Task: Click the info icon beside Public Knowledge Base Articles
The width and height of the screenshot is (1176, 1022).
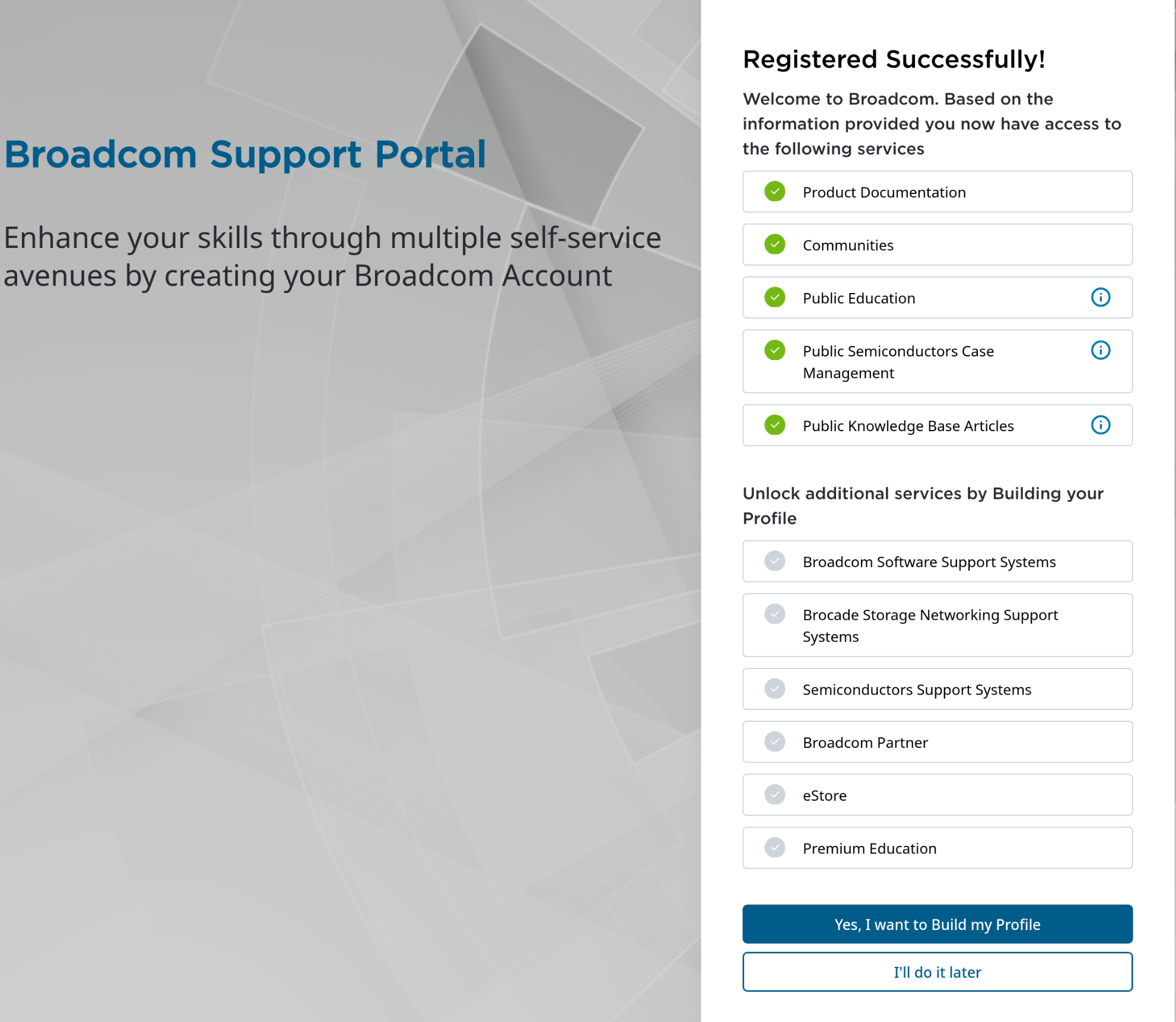Action: [x=1101, y=425]
